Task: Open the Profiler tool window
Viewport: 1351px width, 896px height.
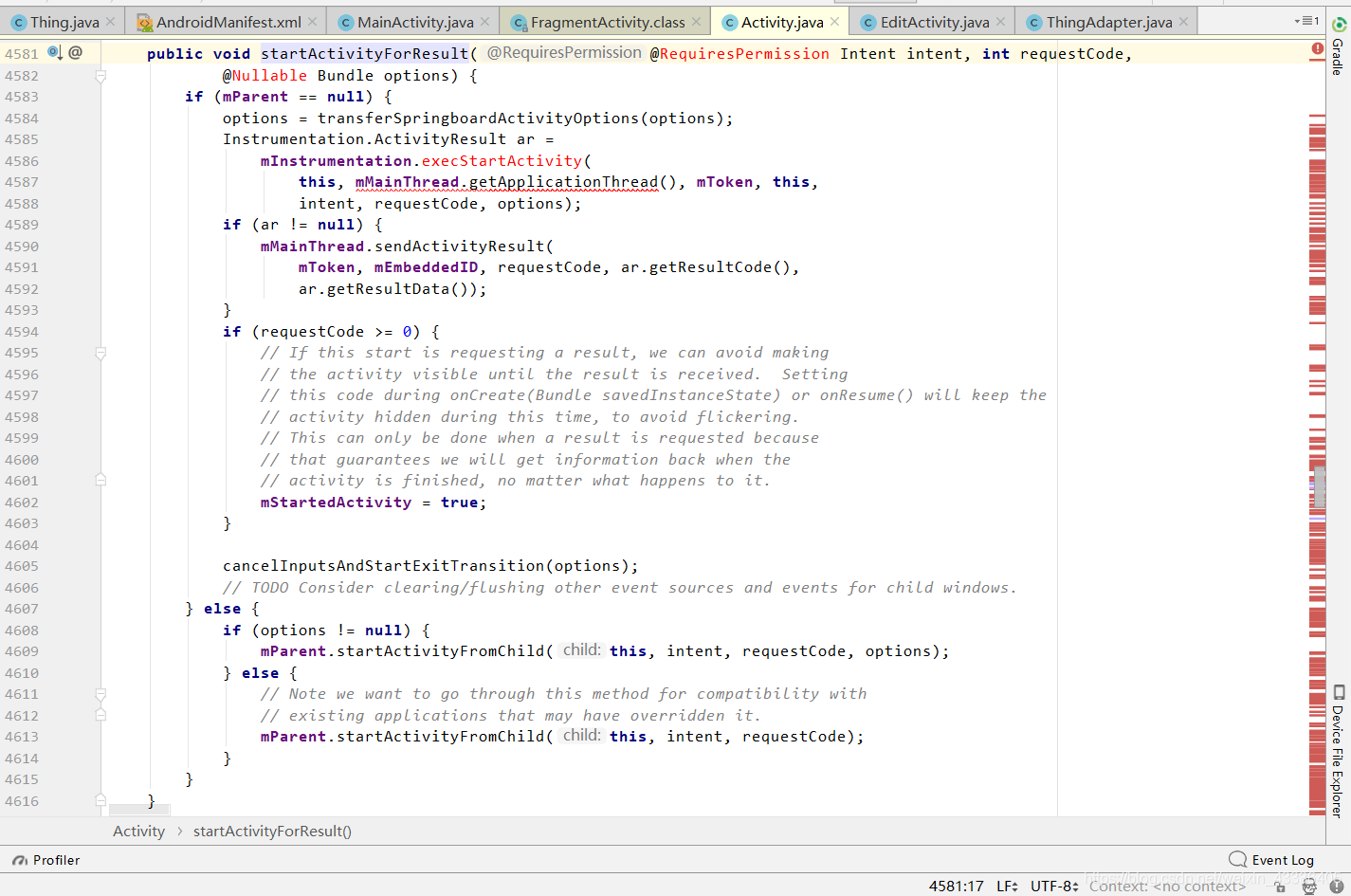Action: (46, 860)
